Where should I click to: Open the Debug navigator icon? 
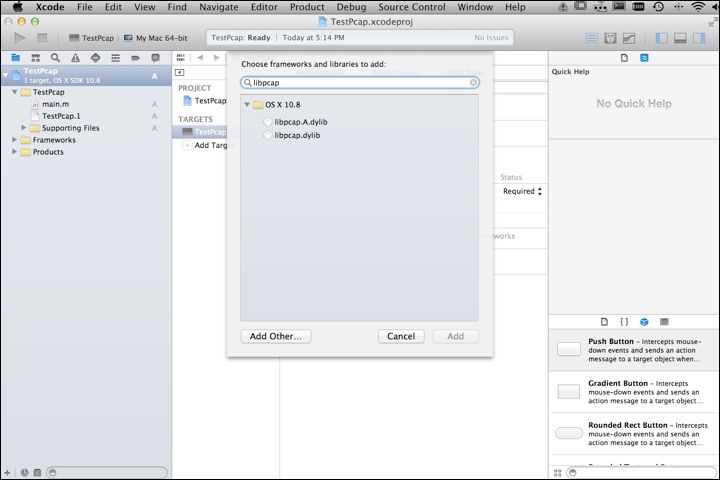pyautogui.click(x=115, y=58)
